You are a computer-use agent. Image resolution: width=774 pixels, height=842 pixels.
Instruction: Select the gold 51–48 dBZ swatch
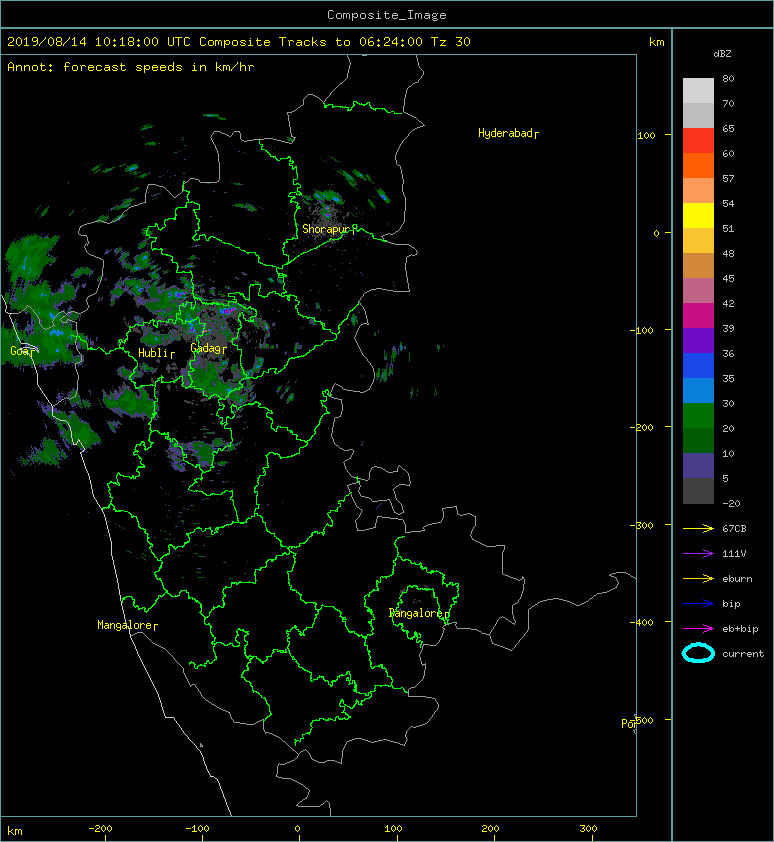pos(698,240)
